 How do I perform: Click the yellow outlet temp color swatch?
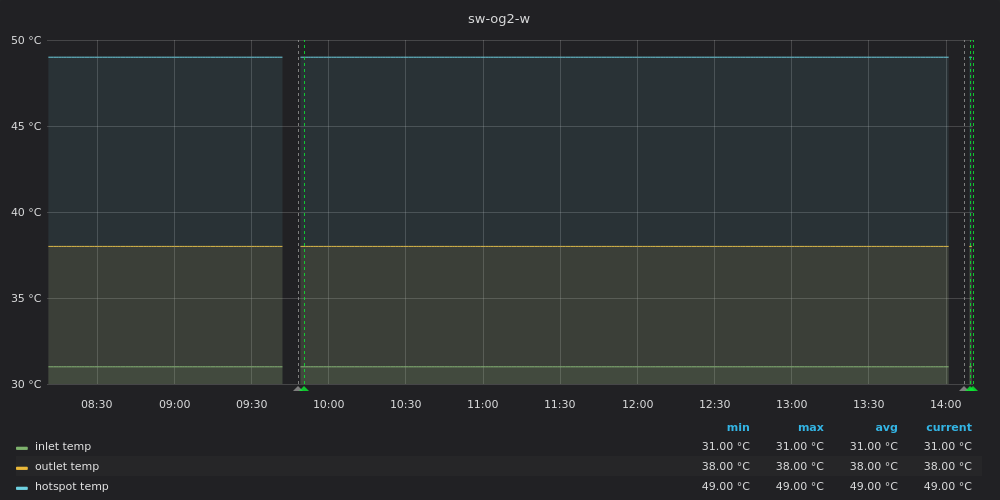[x=22, y=468]
